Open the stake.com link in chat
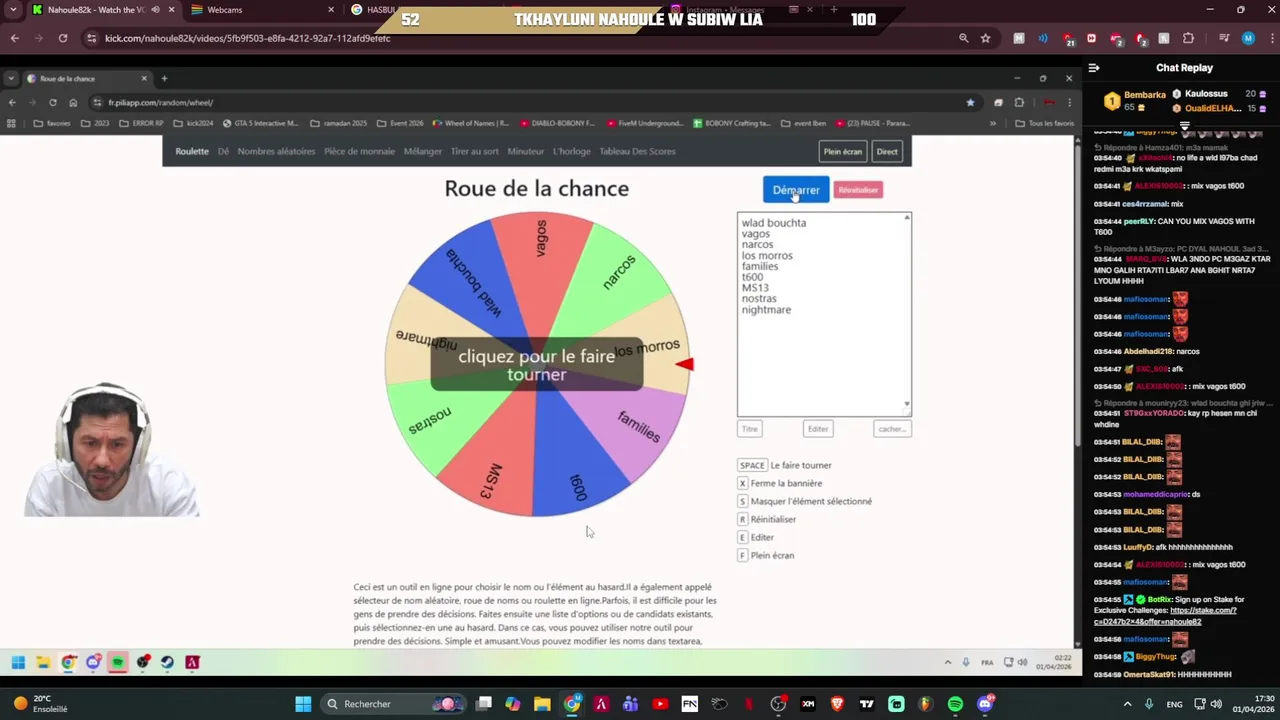1280x720 pixels. 1165,616
